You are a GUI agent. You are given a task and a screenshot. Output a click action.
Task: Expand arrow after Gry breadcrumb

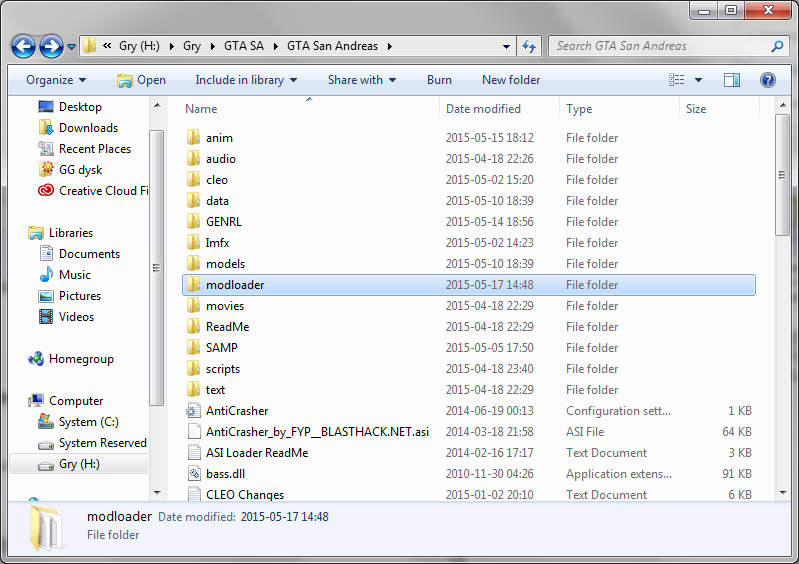tap(212, 46)
